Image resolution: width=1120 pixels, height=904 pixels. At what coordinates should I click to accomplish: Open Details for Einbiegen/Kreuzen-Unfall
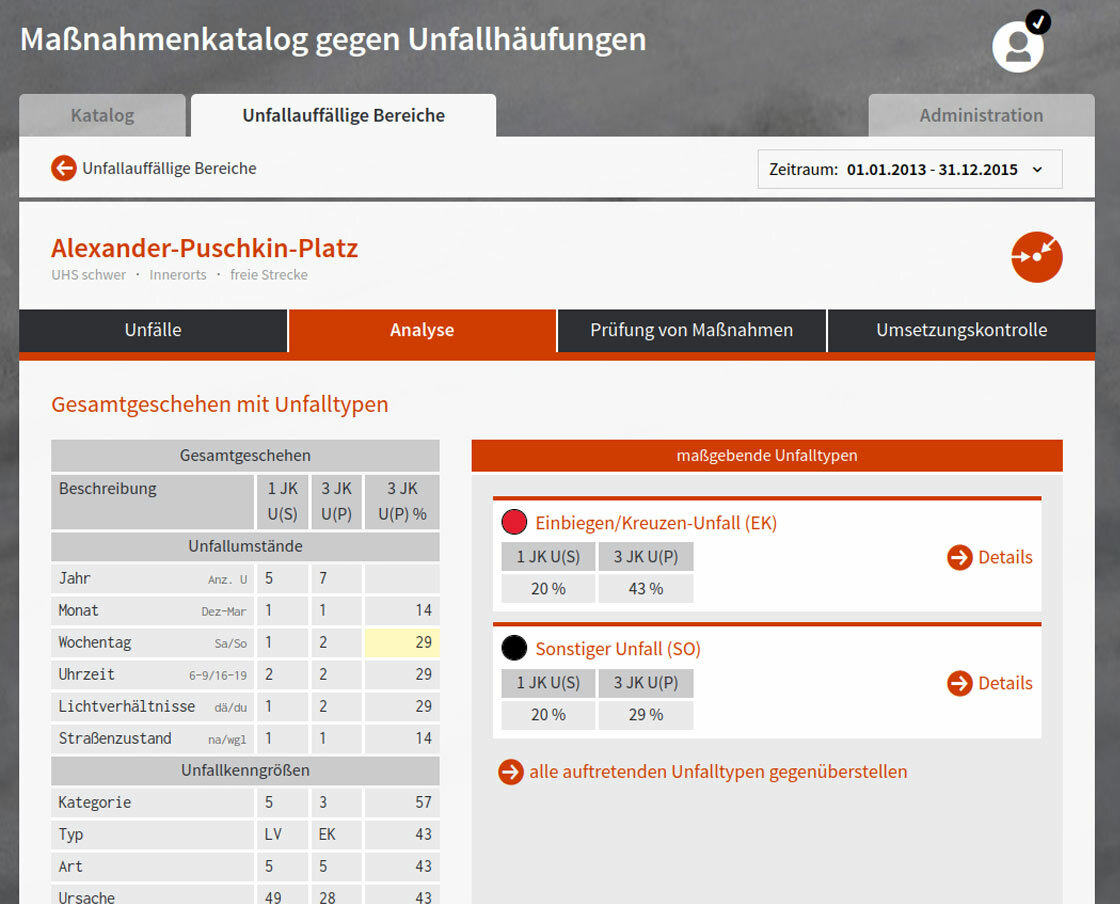pyautogui.click(x=1005, y=558)
